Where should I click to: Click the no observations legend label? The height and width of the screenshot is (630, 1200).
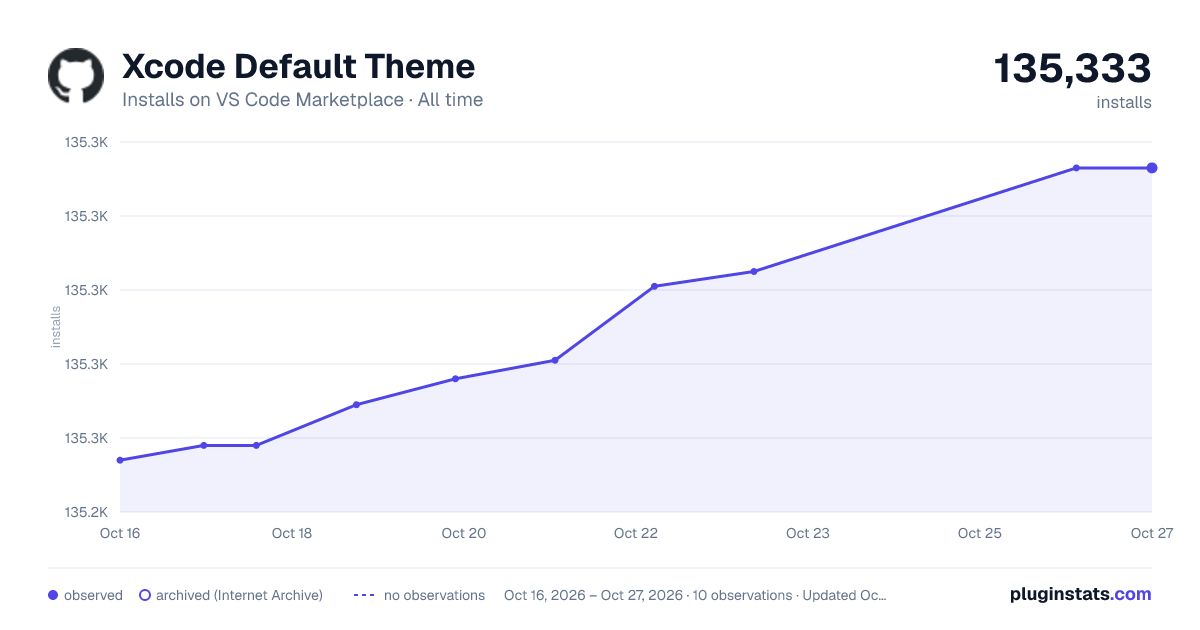[434, 595]
